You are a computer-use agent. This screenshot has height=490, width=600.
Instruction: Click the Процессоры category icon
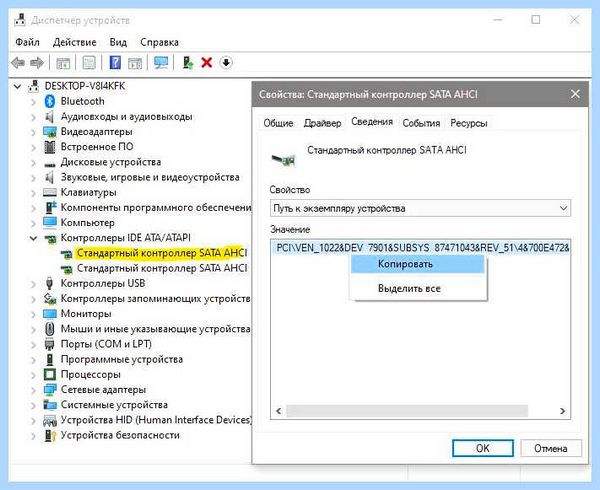click(x=50, y=374)
